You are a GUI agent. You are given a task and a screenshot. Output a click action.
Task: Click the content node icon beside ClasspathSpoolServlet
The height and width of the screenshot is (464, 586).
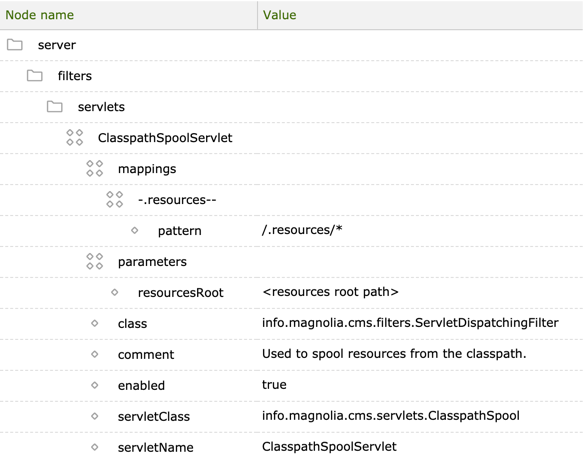tap(74, 137)
